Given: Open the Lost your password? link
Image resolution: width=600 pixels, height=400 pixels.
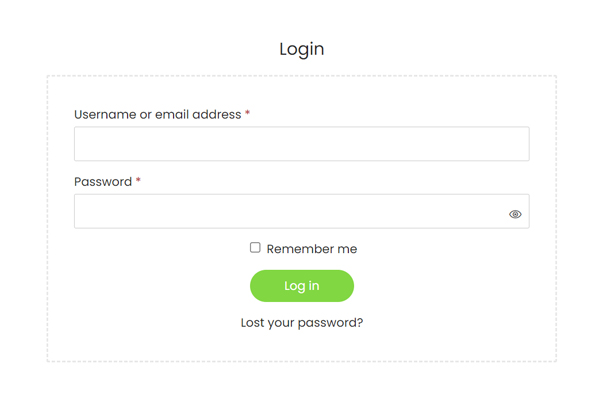Looking at the screenshot, I should (301, 323).
